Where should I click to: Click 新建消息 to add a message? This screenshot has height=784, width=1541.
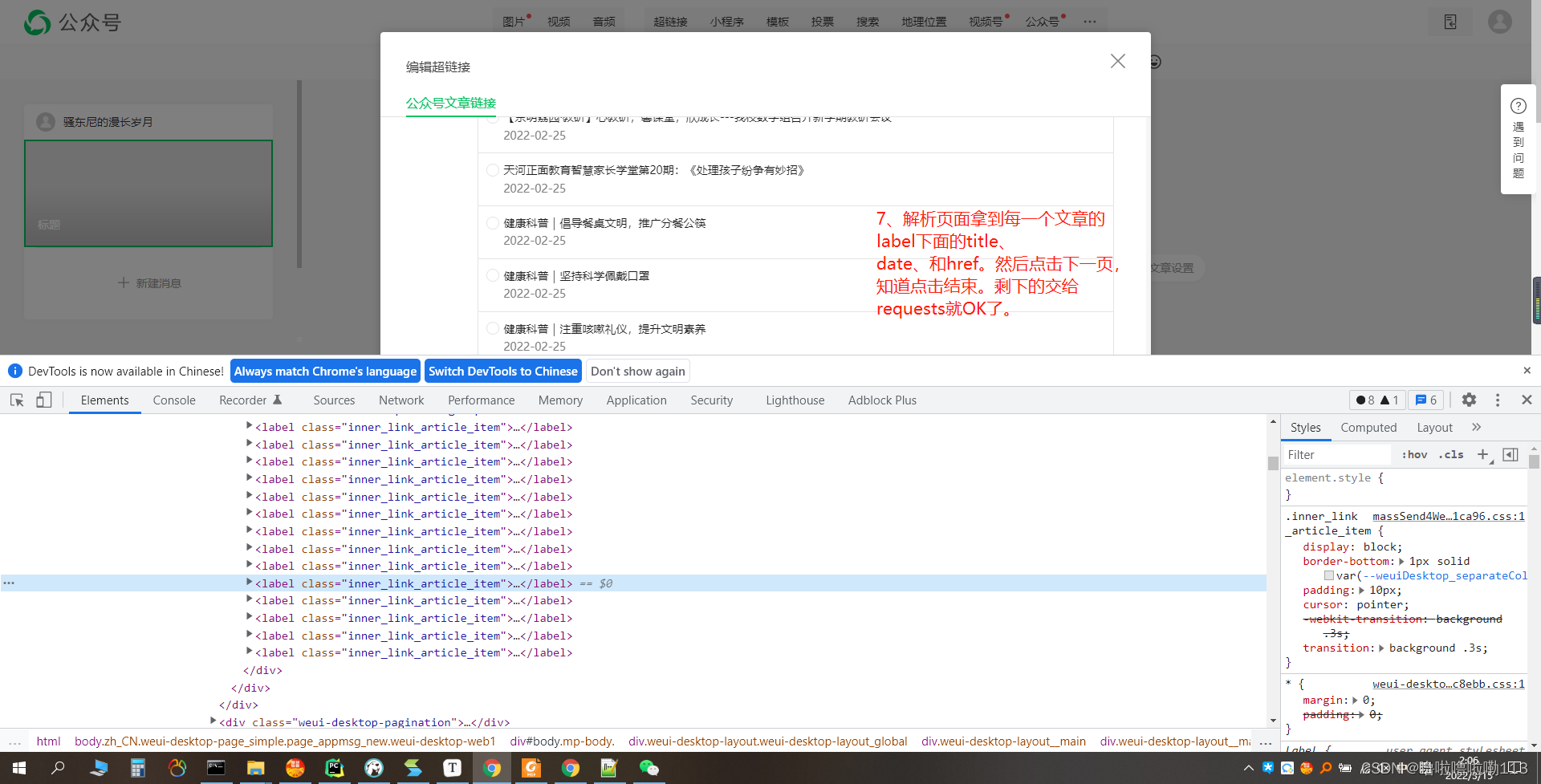148,283
